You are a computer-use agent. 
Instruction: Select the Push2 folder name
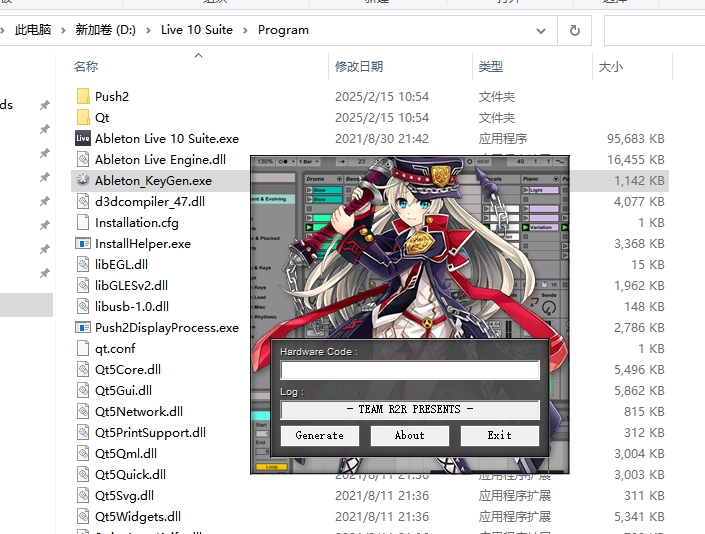pyautogui.click(x=112, y=97)
